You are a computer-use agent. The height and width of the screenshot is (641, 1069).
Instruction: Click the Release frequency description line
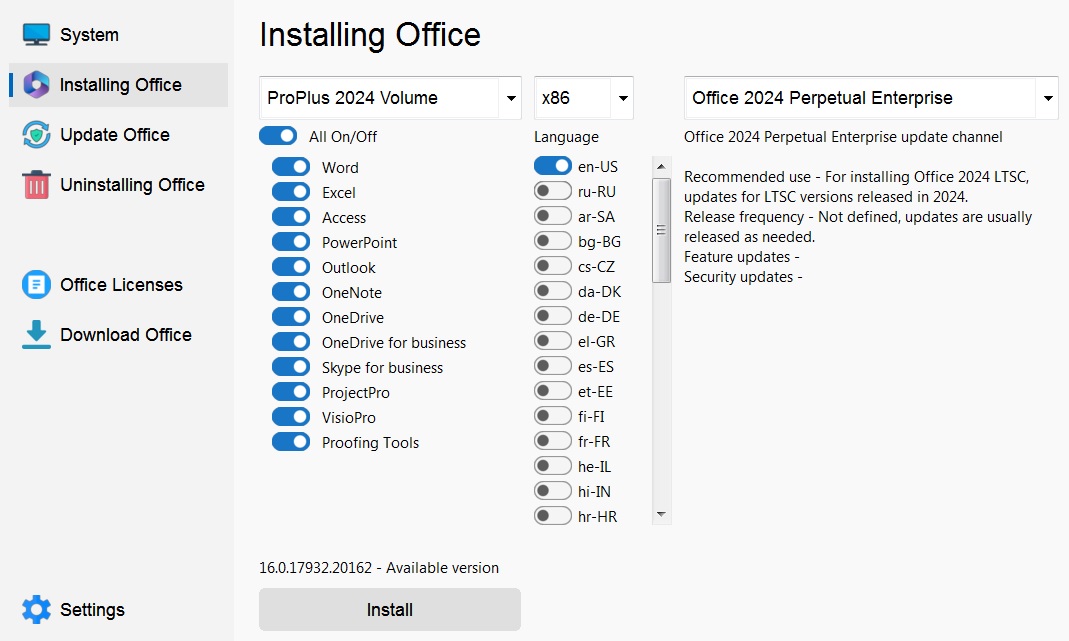tap(858, 226)
